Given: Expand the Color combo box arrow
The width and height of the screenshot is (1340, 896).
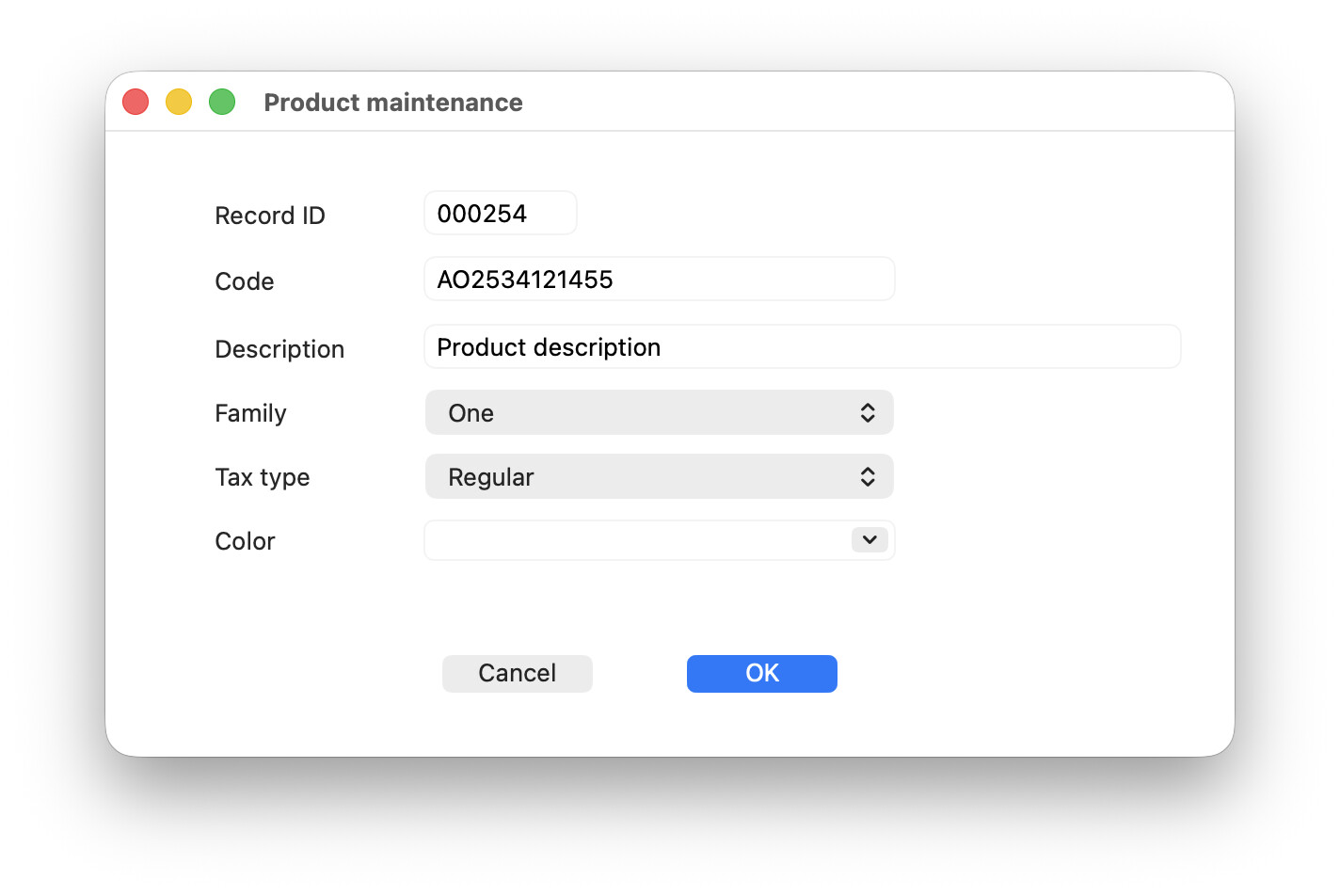Looking at the screenshot, I should pos(869,540).
